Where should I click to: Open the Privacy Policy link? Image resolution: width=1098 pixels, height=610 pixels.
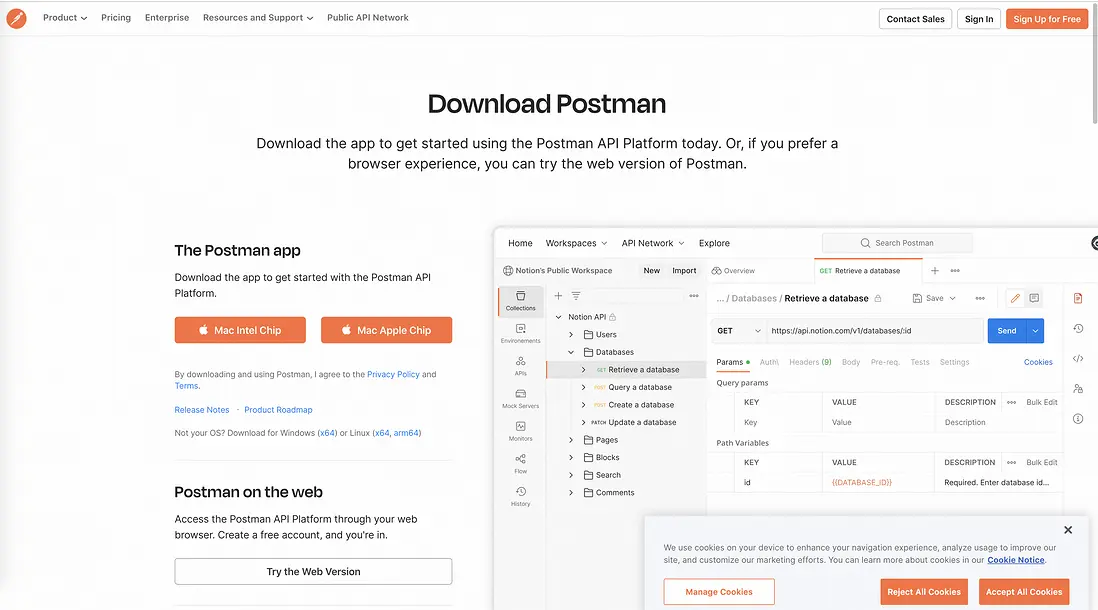point(393,375)
